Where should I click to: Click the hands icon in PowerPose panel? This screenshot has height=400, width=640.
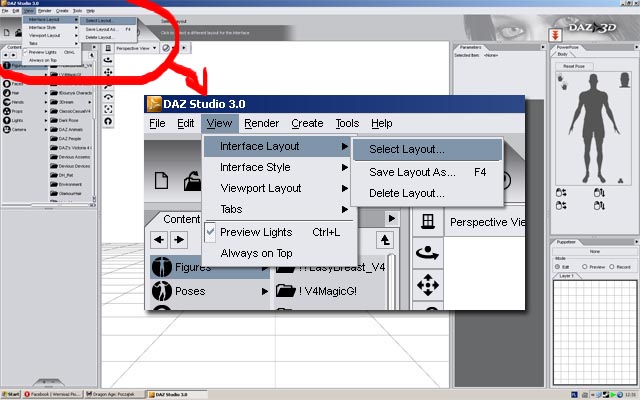tap(562, 82)
